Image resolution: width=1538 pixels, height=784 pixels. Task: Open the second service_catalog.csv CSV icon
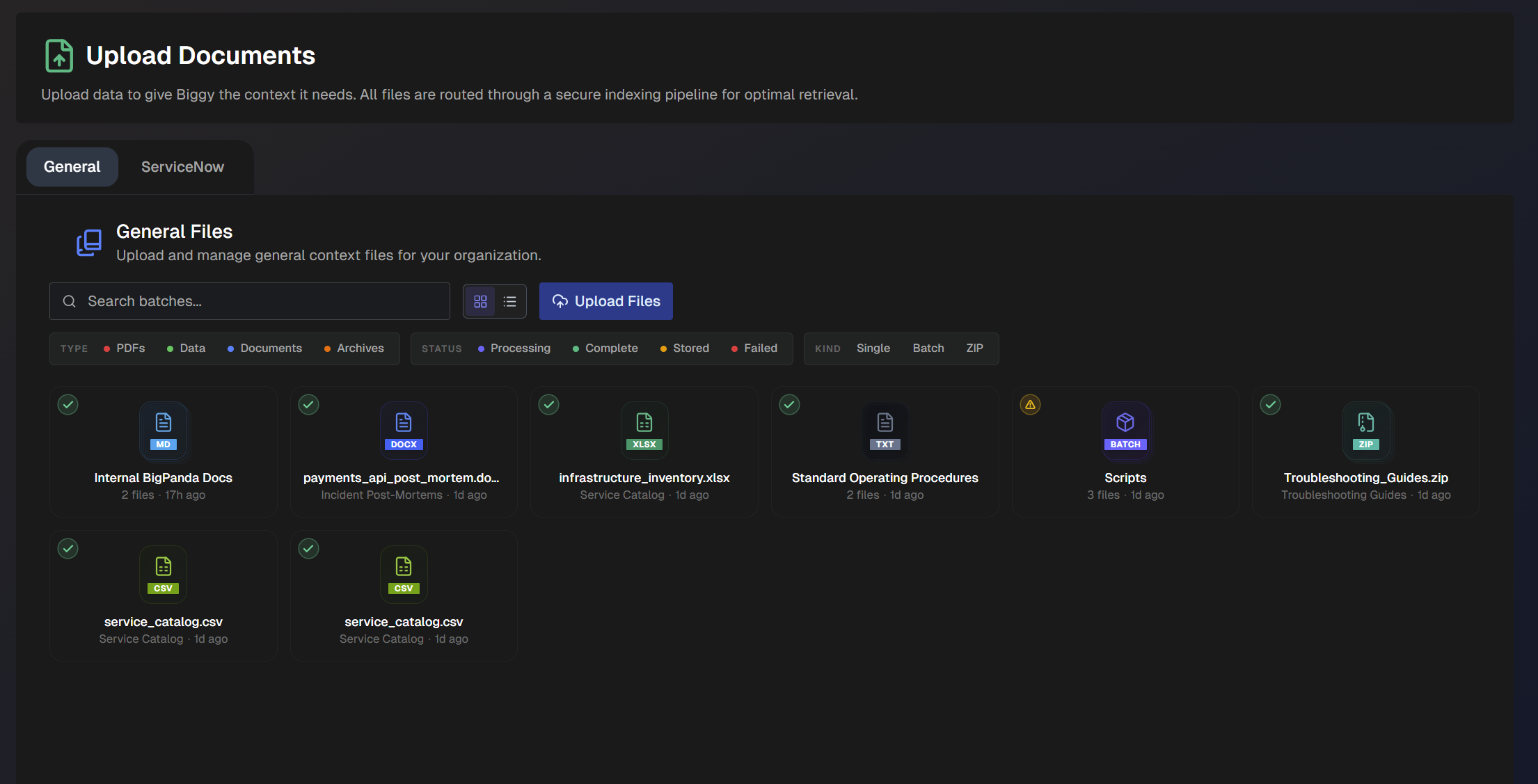[404, 575]
